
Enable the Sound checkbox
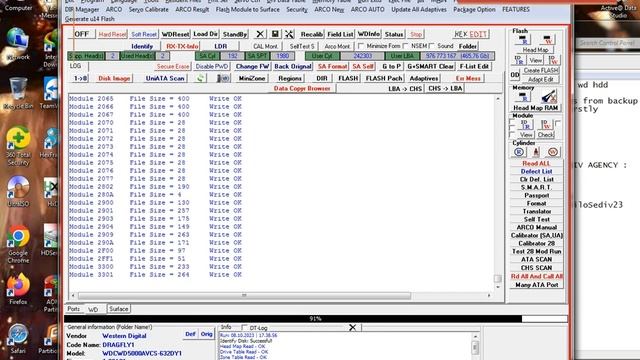pyautogui.click(x=431, y=46)
